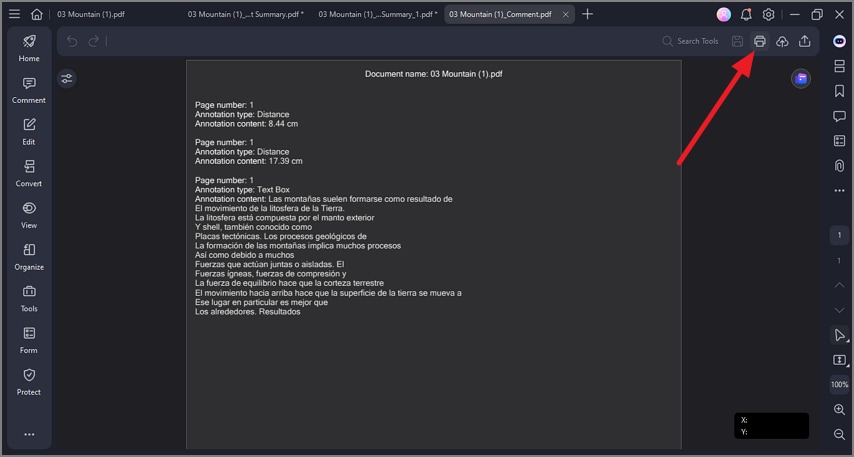Go to the Home screen house icon
Viewport: 854px width, 457px height.
pos(36,14)
